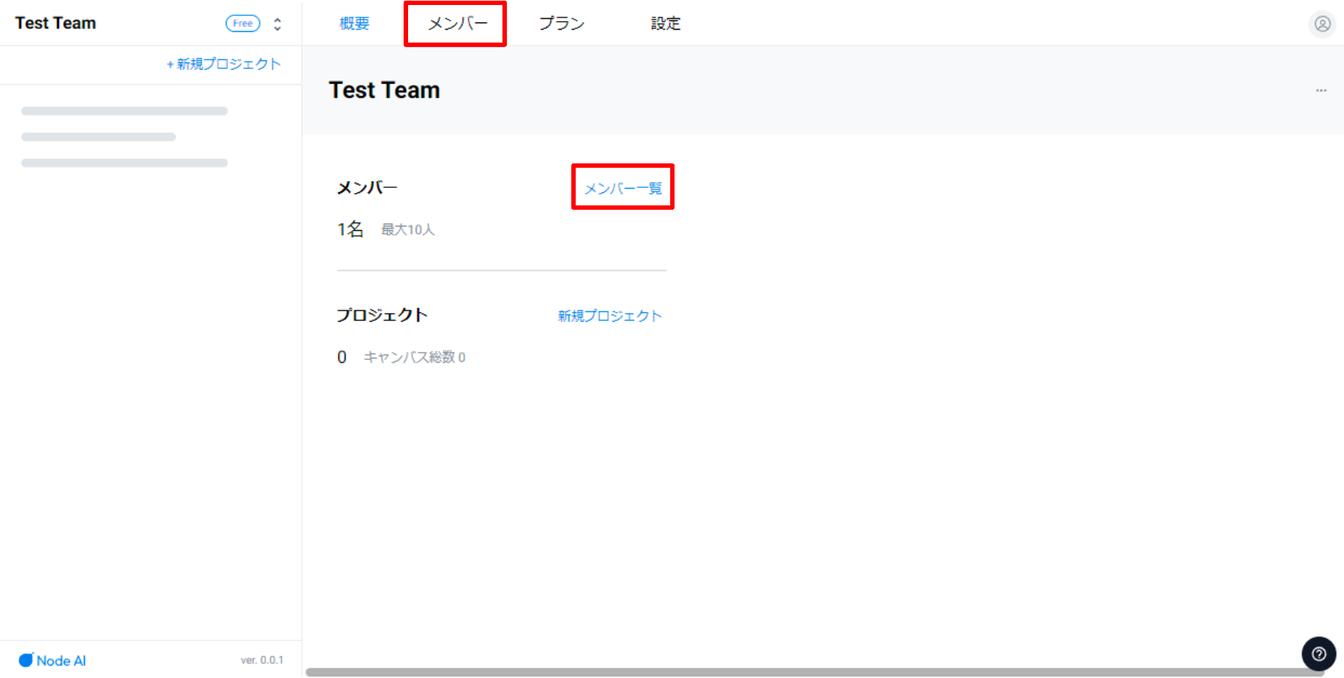Click the Node AI logo
This screenshot has width=1344, height=678.
(x=52, y=660)
